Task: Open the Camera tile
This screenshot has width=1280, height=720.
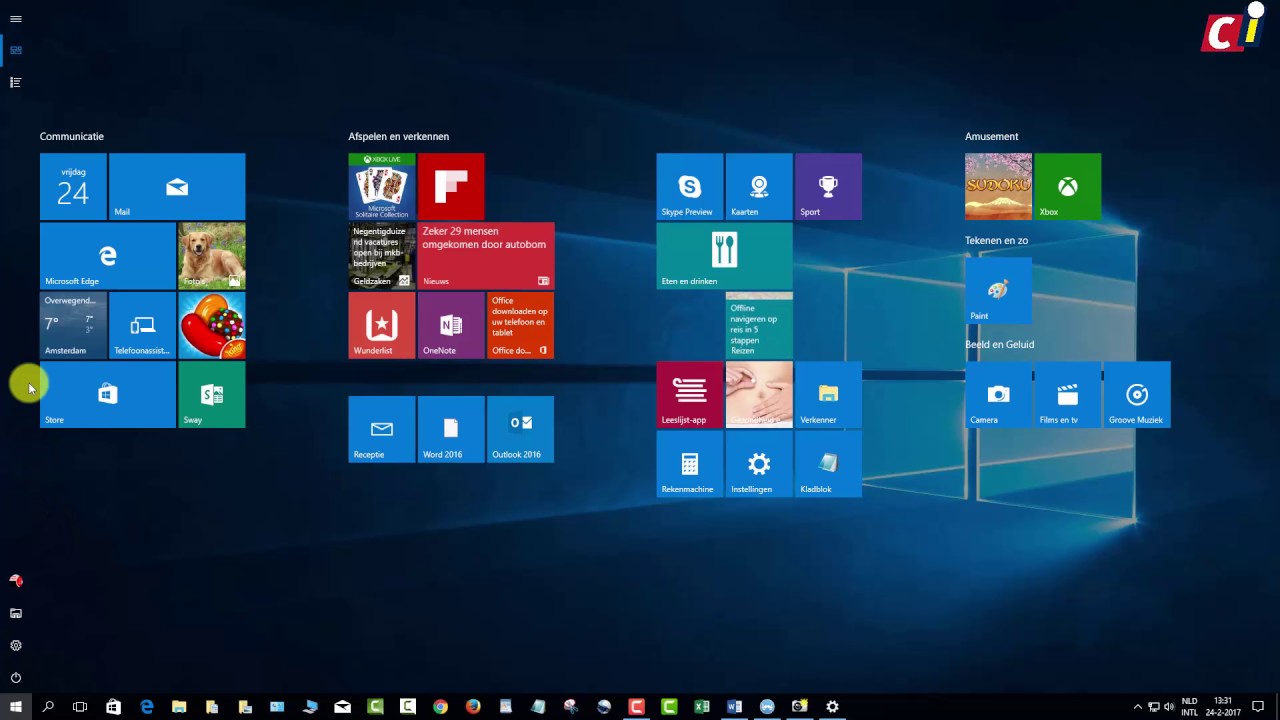Action: click(x=998, y=394)
